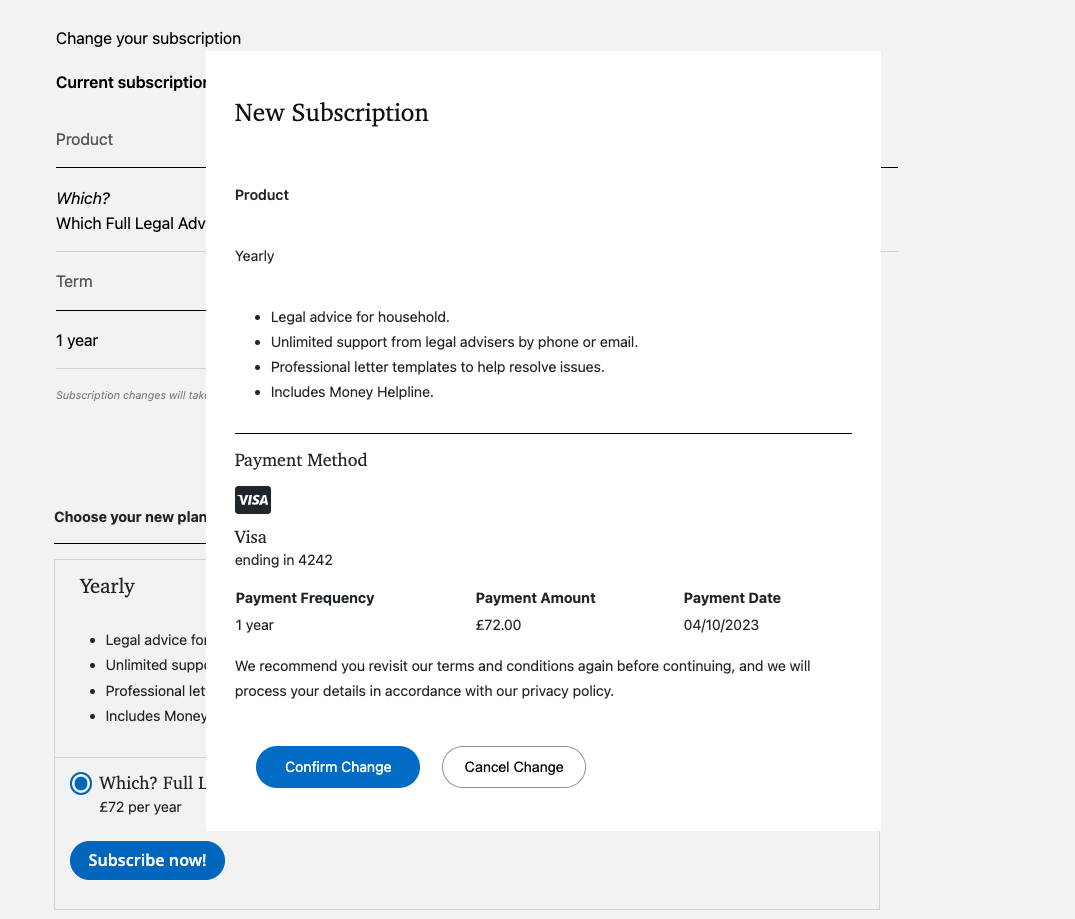Screen dimensions: 1075x919
Task: Select the Which? Full Legal radio button
Action: (x=81, y=784)
